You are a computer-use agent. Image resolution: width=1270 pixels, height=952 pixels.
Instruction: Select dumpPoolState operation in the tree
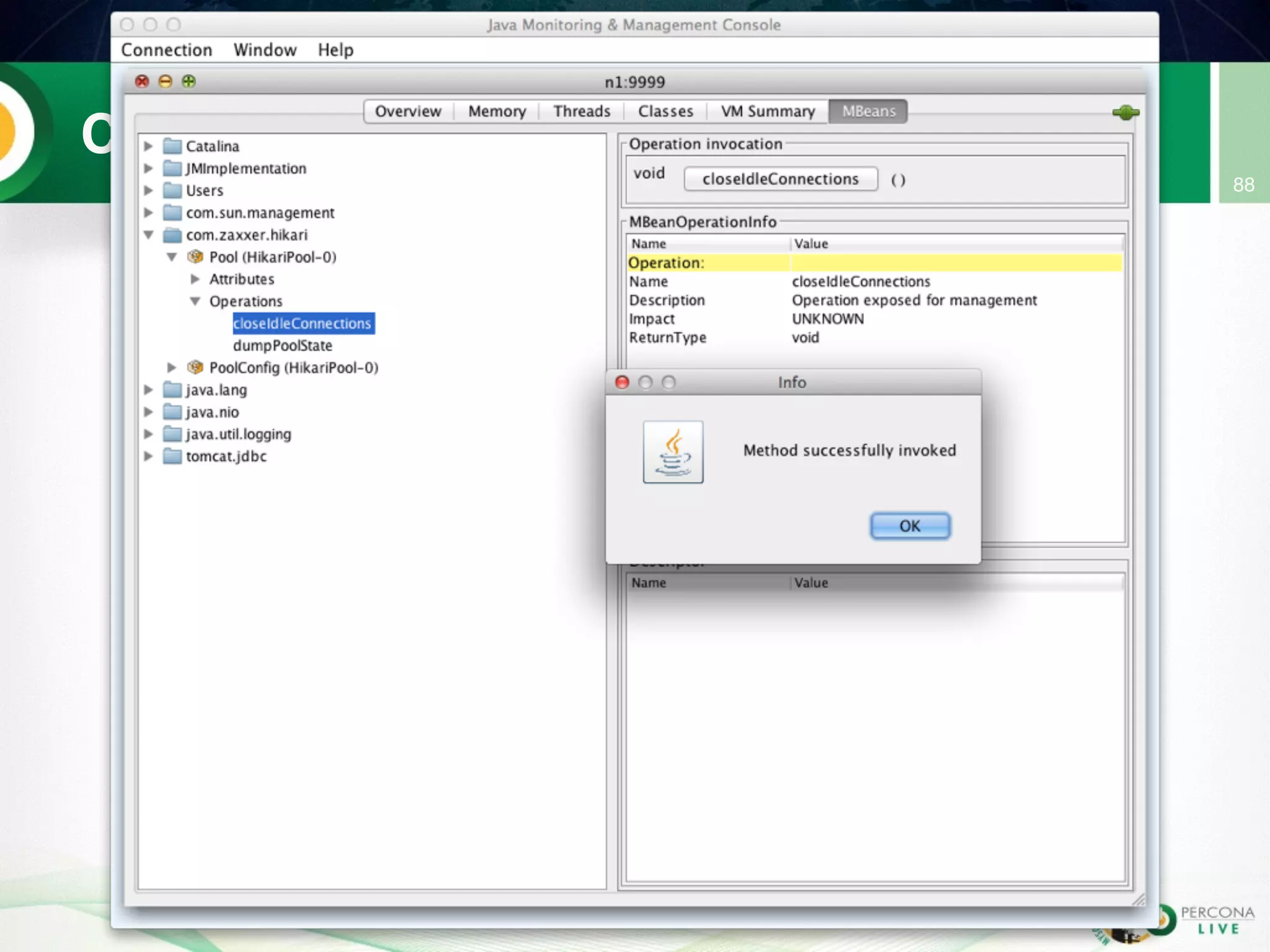coord(283,346)
